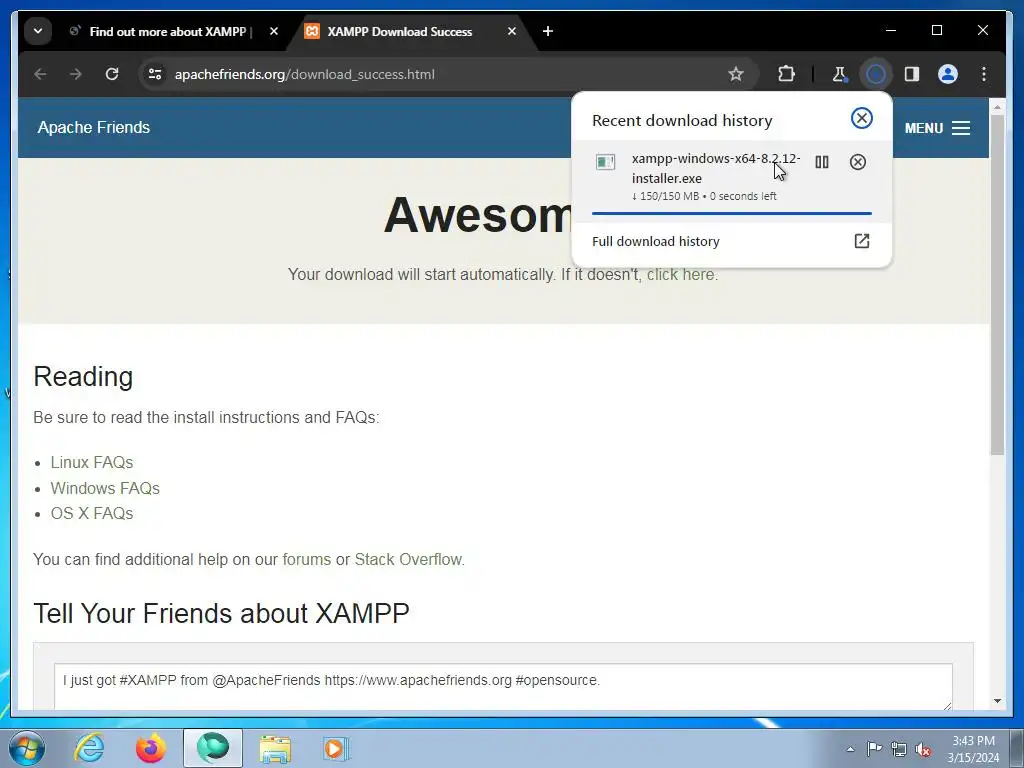Click the download progress bar
The height and width of the screenshot is (768, 1024).
[731, 214]
